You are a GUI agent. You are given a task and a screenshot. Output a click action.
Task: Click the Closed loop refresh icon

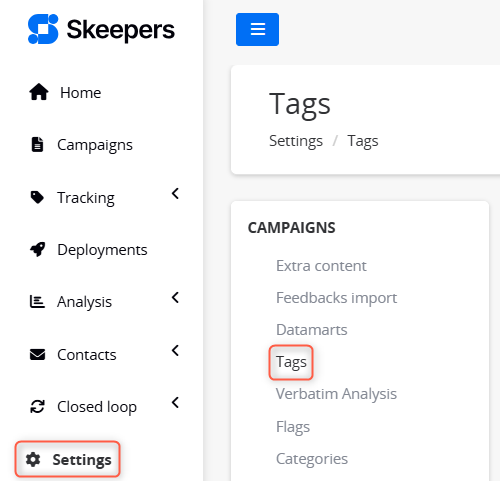[37, 406]
